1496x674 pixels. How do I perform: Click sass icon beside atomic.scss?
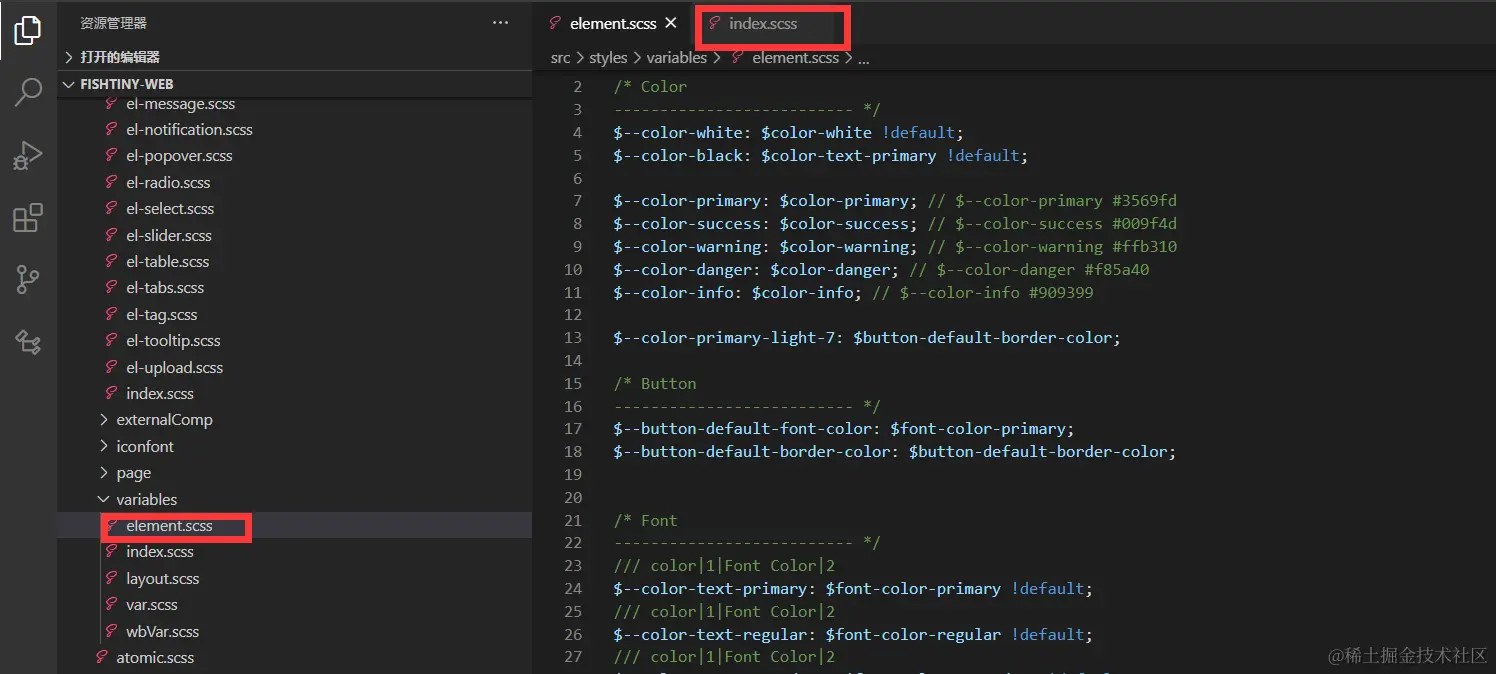click(x=102, y=658)
